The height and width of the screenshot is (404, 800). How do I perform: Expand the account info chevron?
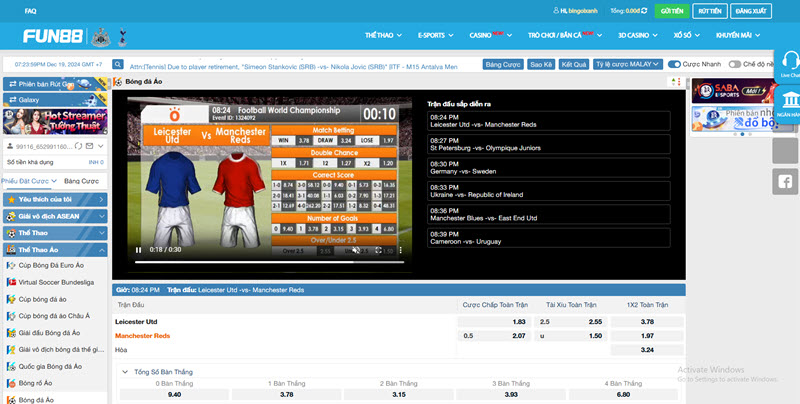[x=101, y=146]
